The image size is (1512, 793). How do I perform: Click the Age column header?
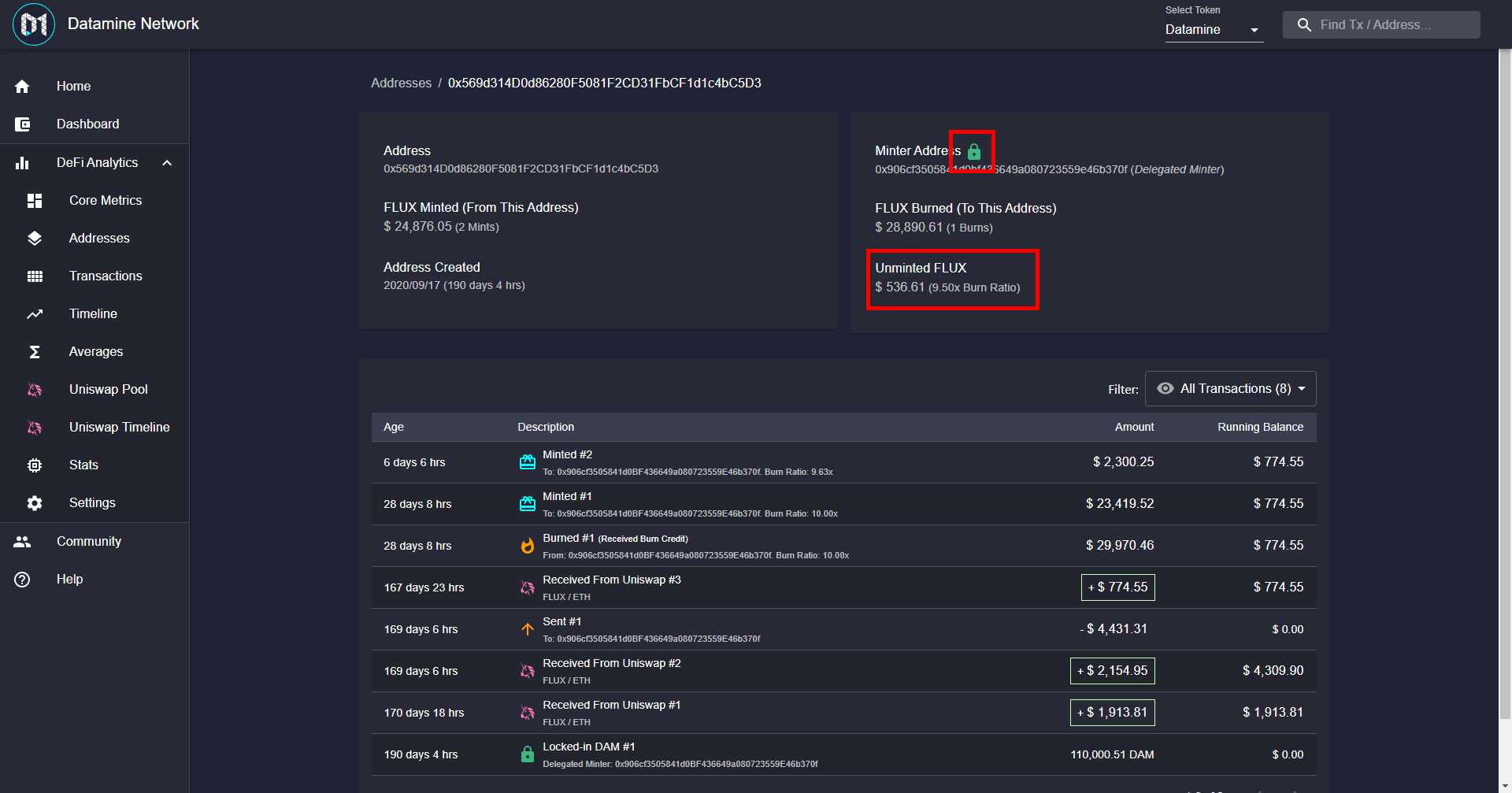point(393,427)
